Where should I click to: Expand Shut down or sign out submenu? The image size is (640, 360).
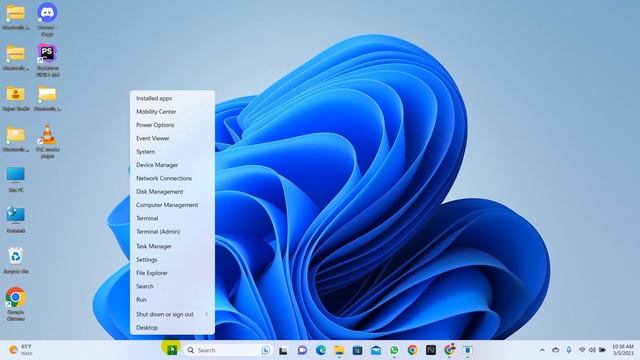point(172,314)
